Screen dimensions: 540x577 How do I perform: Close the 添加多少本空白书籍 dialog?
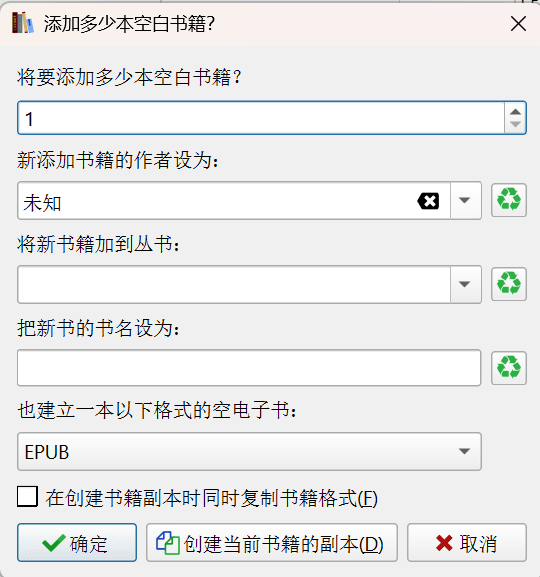pyautogui.click(x=518, y=24)
